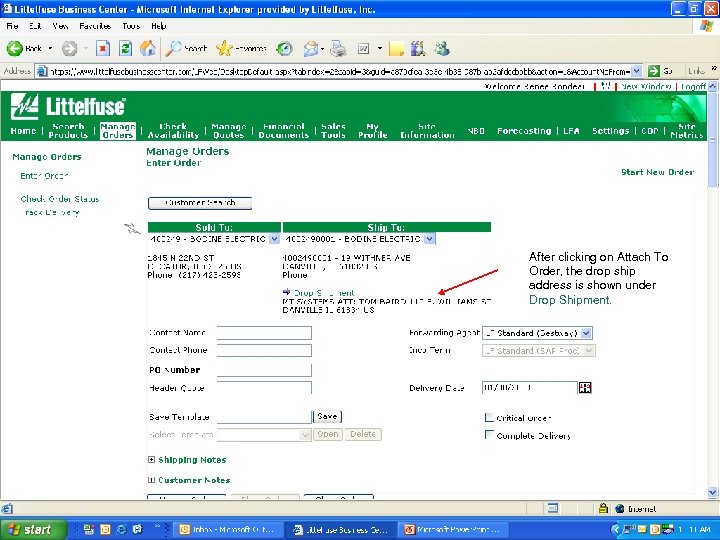
Task: Open the Tools menu
Action: pyautogui.click(x=131, y=26)
